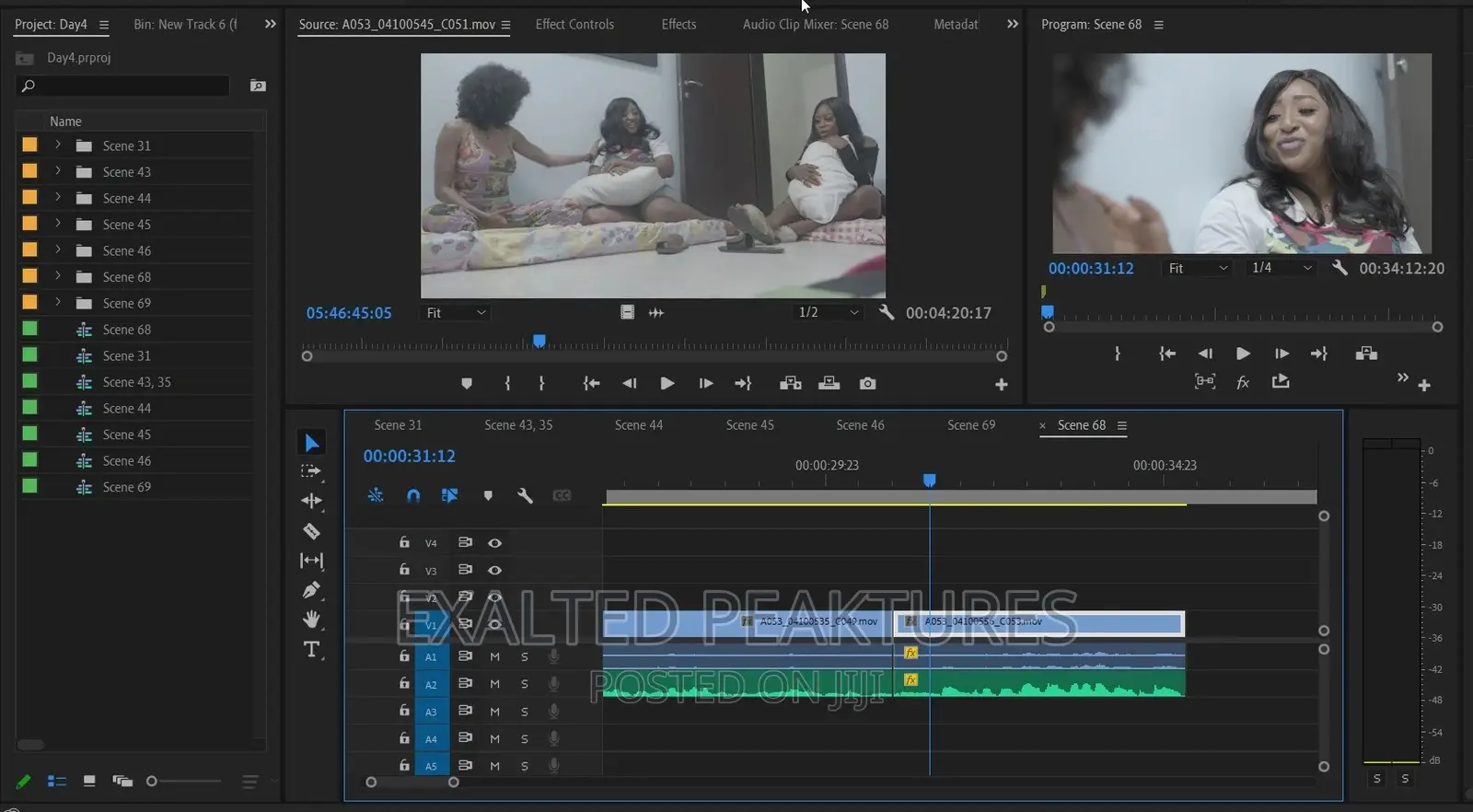Select the Razor tool

[311, 531]
